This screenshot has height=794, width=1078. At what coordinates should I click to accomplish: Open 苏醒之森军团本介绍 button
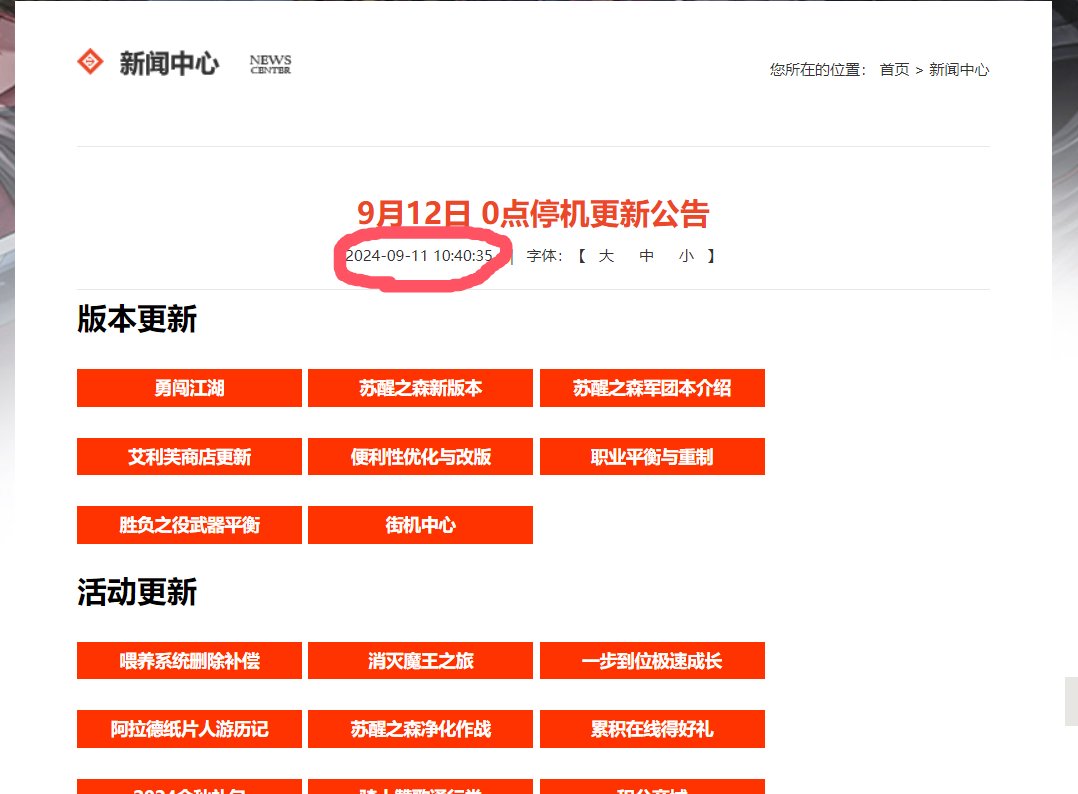(652, 388)
